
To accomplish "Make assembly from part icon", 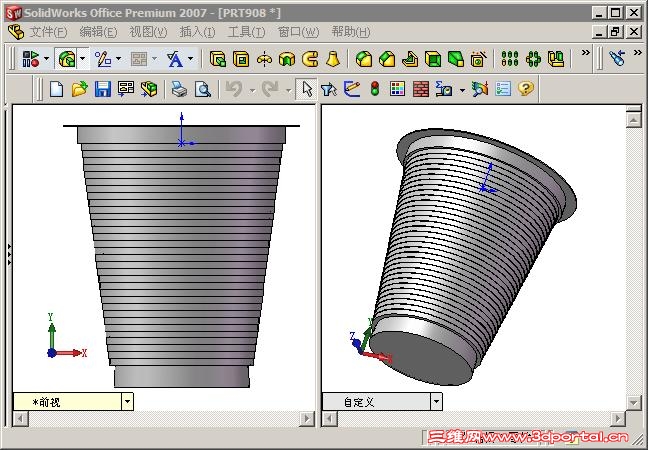I will [x=149, y=89].
